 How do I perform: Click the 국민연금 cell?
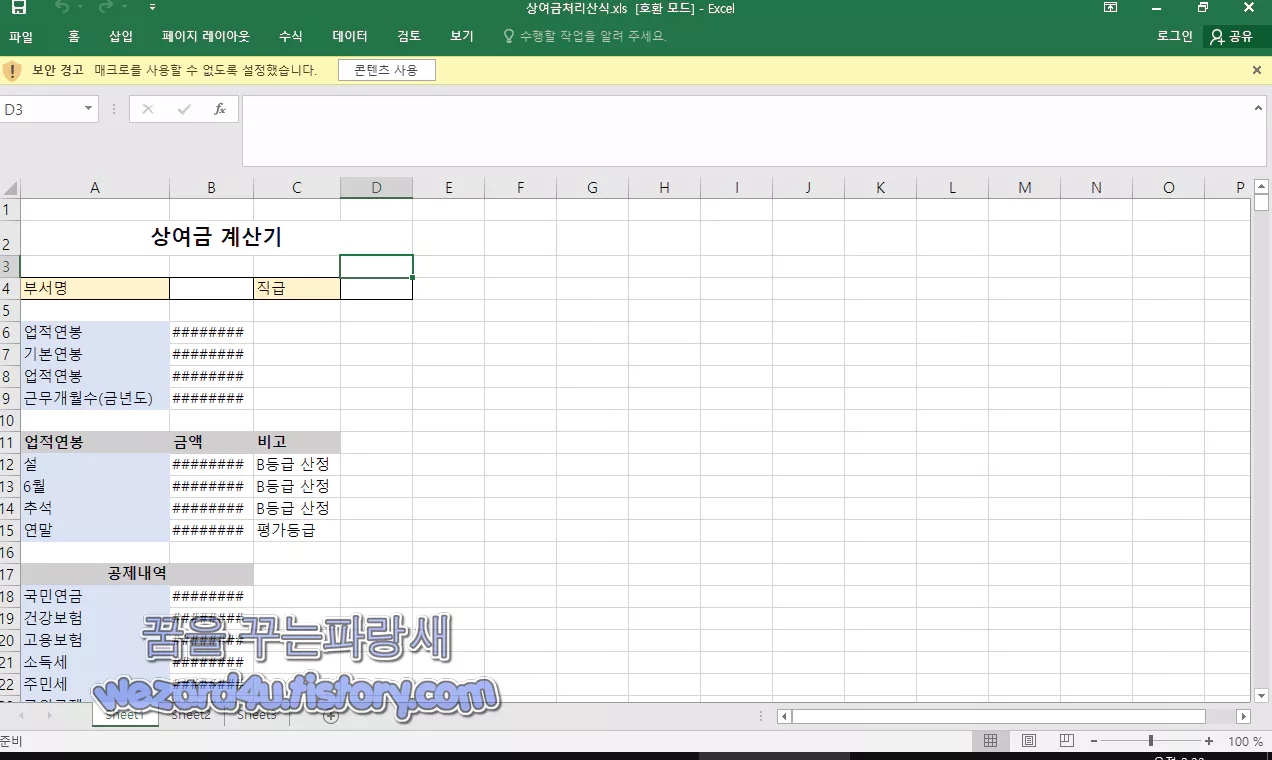(95, 596)
